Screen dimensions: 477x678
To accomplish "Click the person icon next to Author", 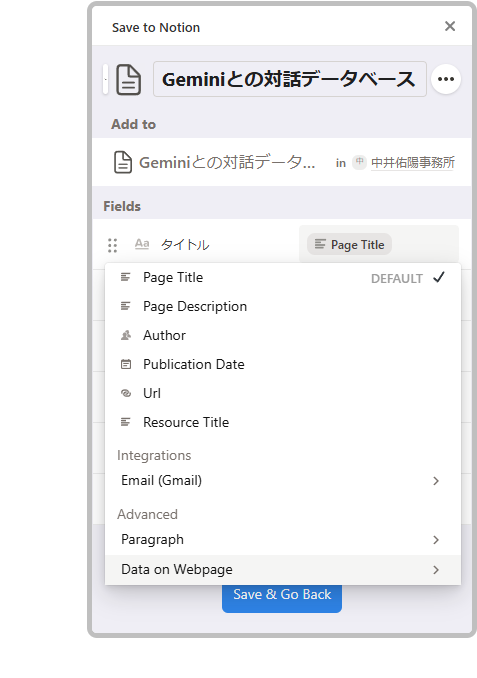I will (126, 335).
